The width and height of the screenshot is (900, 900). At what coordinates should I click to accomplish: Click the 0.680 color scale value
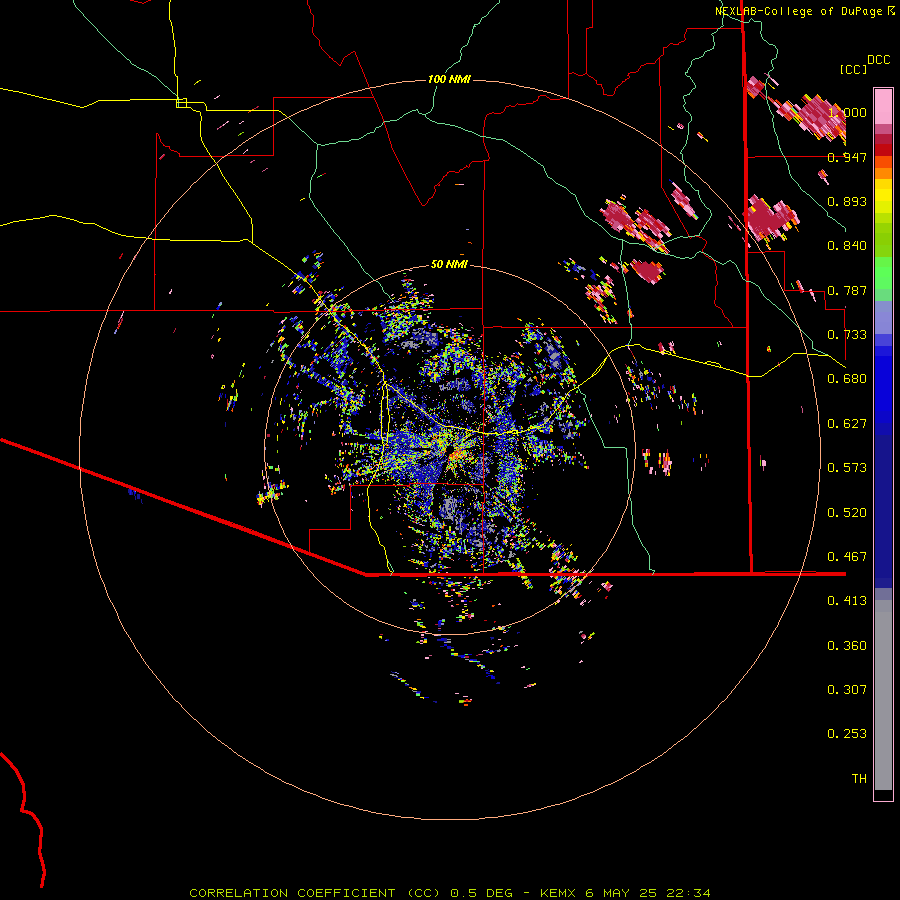click(x=847, y=379)
